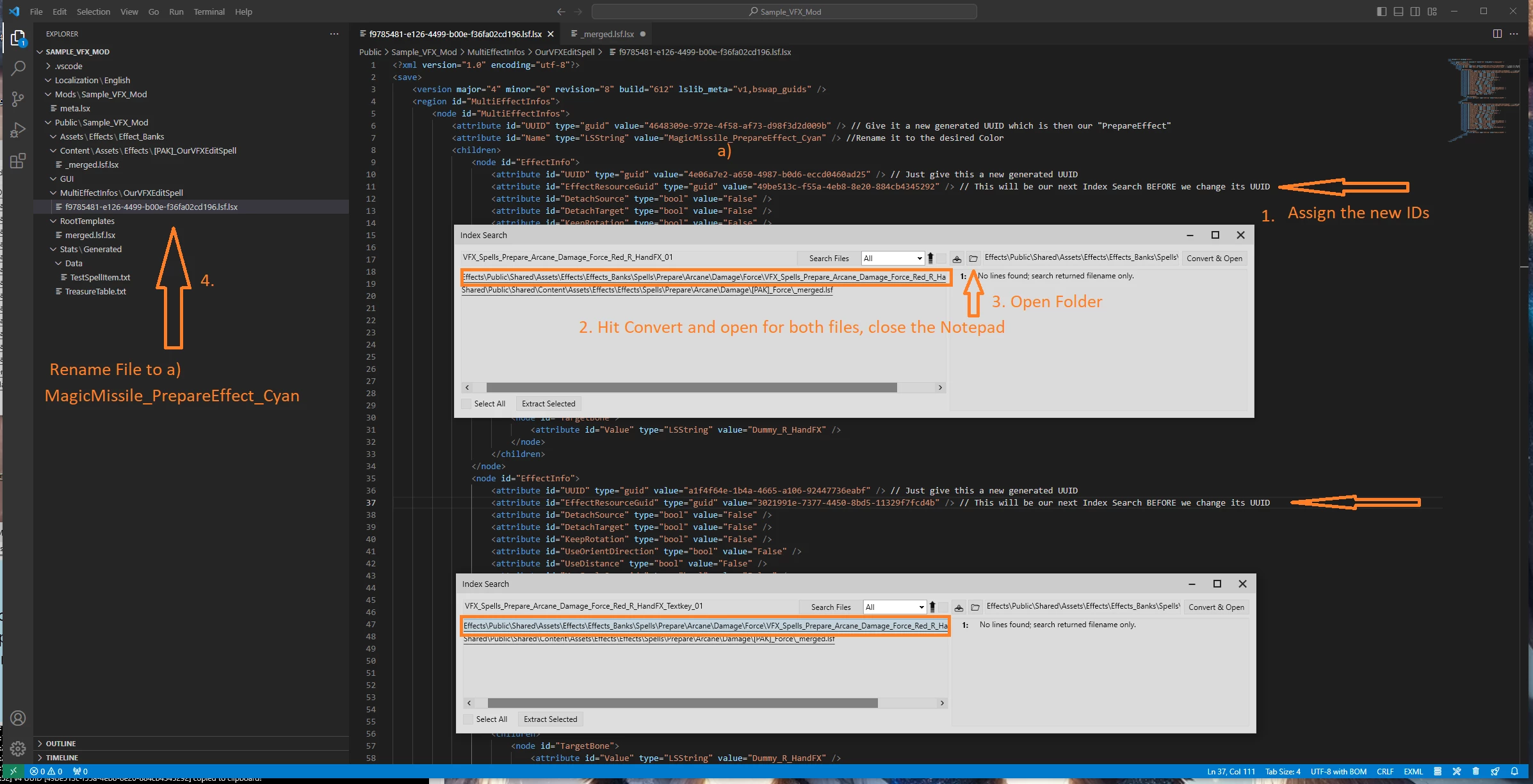Open the Terminal menu
This screenshot has width=1533, height=784.
pyautogui.click(x=209, y=12)
